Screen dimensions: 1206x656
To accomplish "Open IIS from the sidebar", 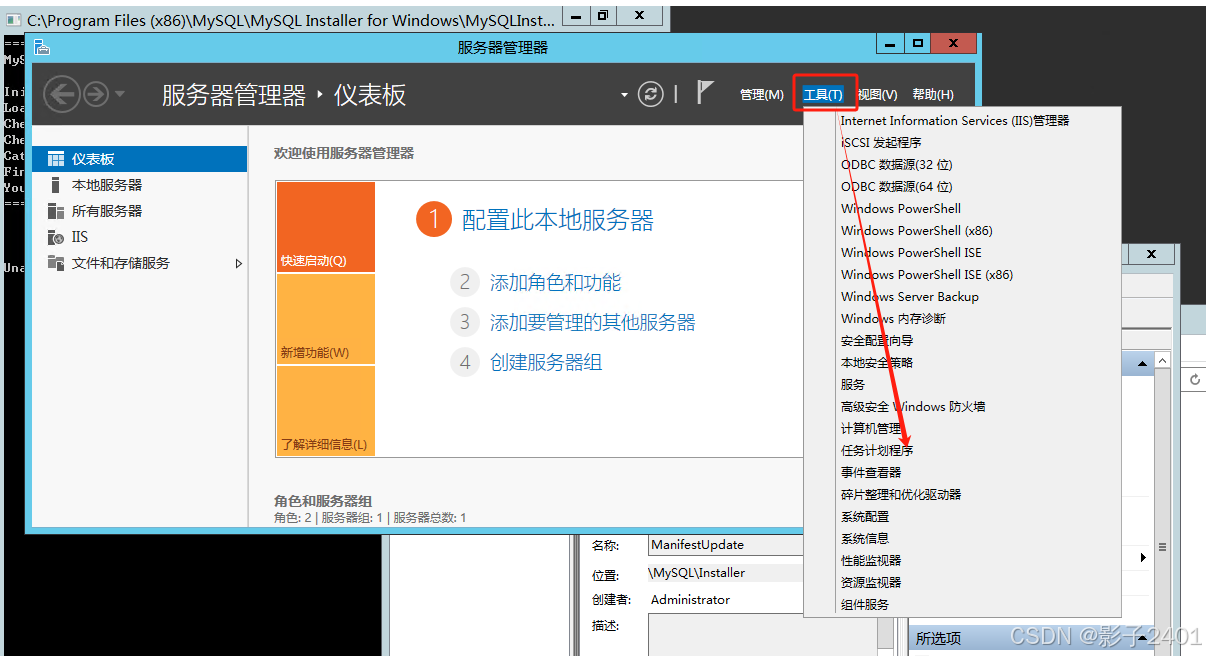I will (x=97, y=236).
